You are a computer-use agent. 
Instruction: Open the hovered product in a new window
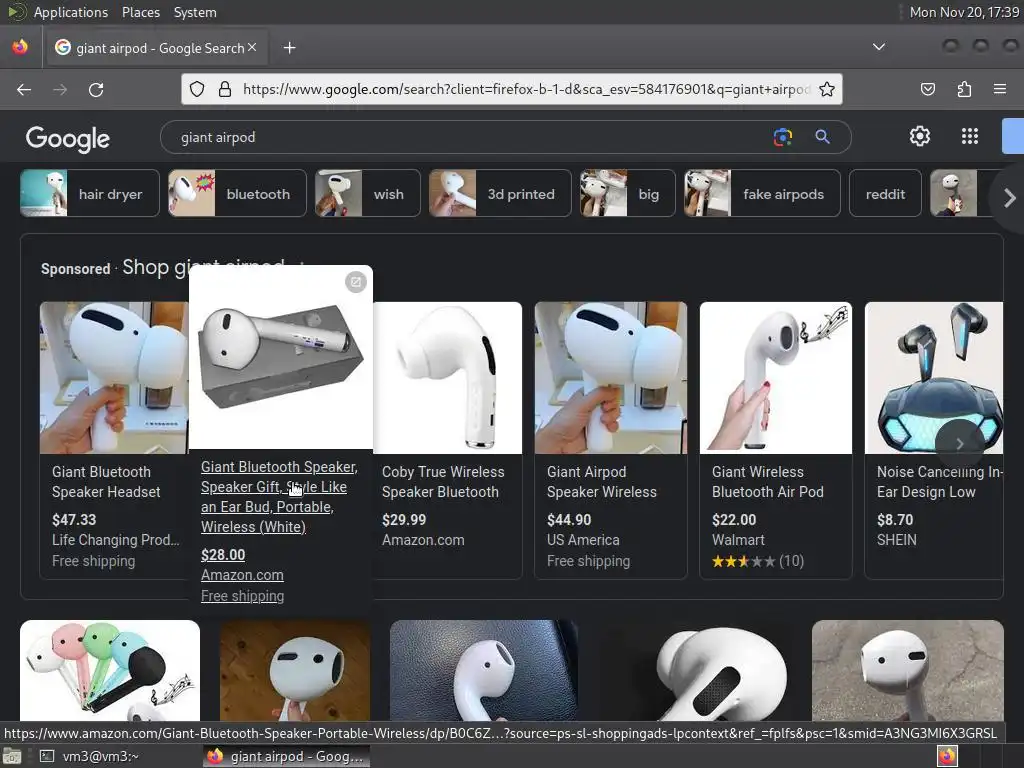[355, 282]
